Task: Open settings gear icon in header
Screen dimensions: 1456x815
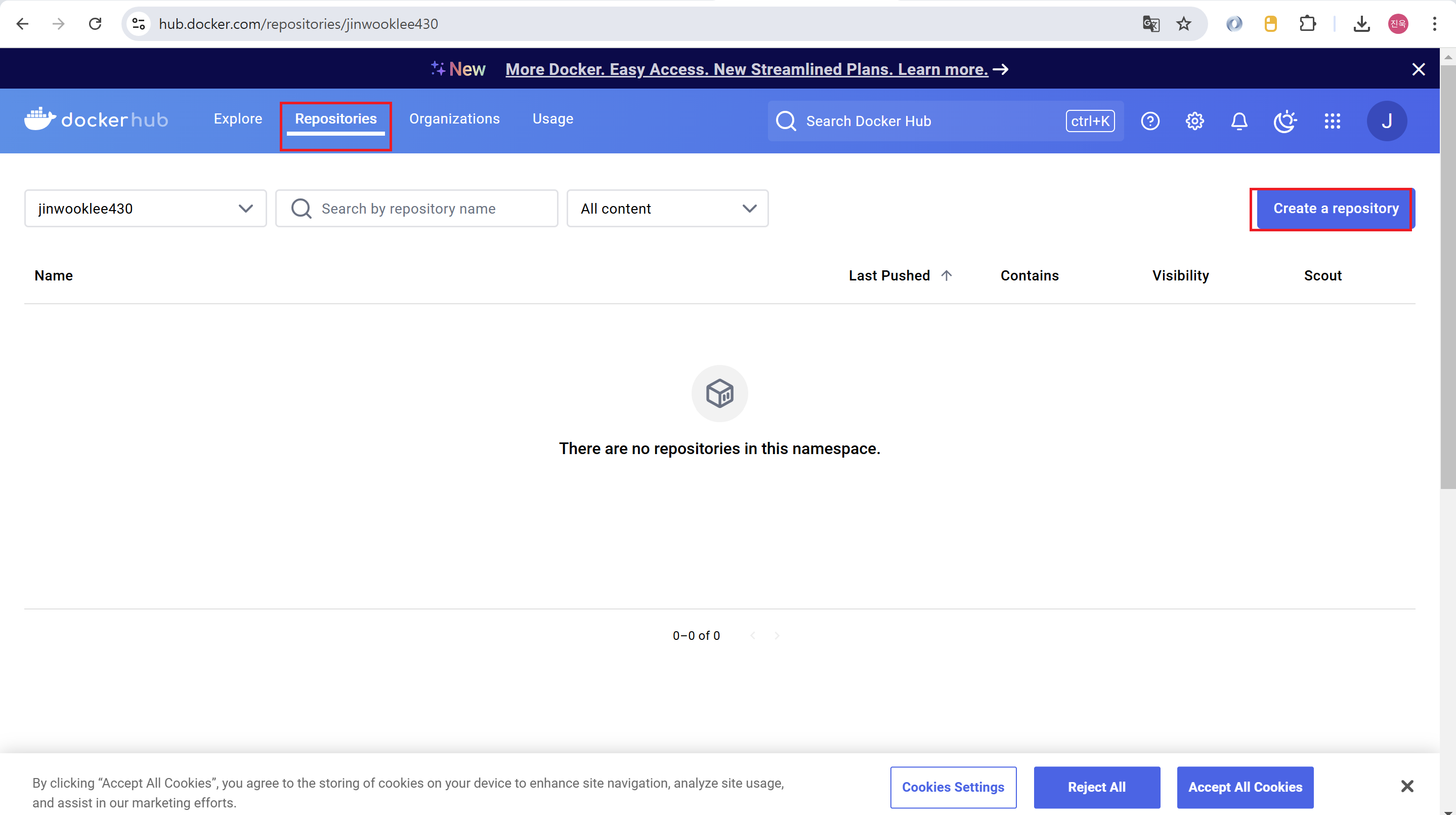Action: click(x=1194, y=121)
